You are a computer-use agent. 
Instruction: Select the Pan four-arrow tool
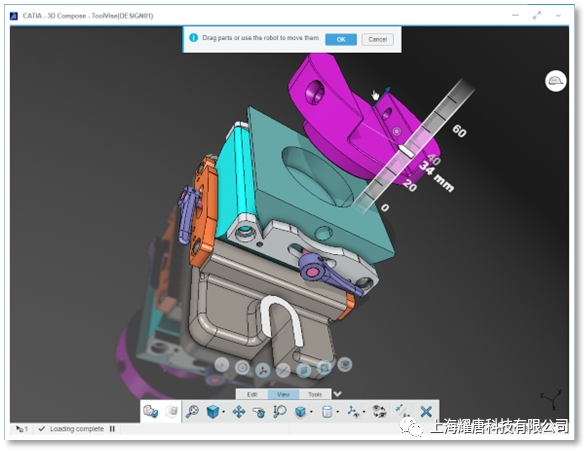click(x=239, y=412)
